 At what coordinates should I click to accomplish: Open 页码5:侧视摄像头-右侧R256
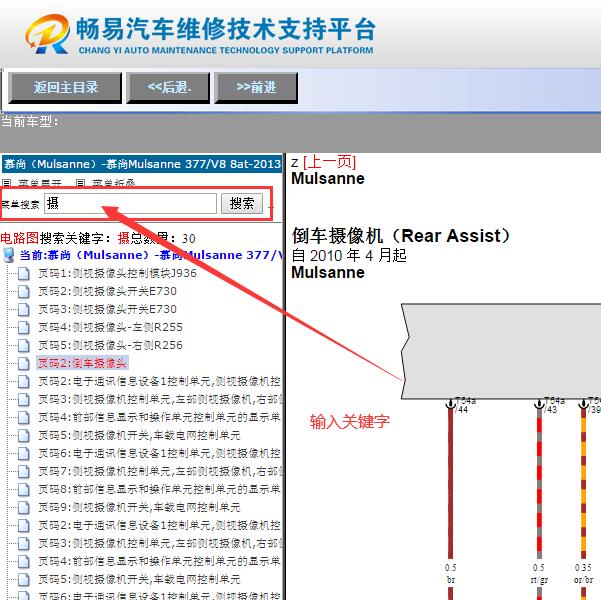(110, 345)
